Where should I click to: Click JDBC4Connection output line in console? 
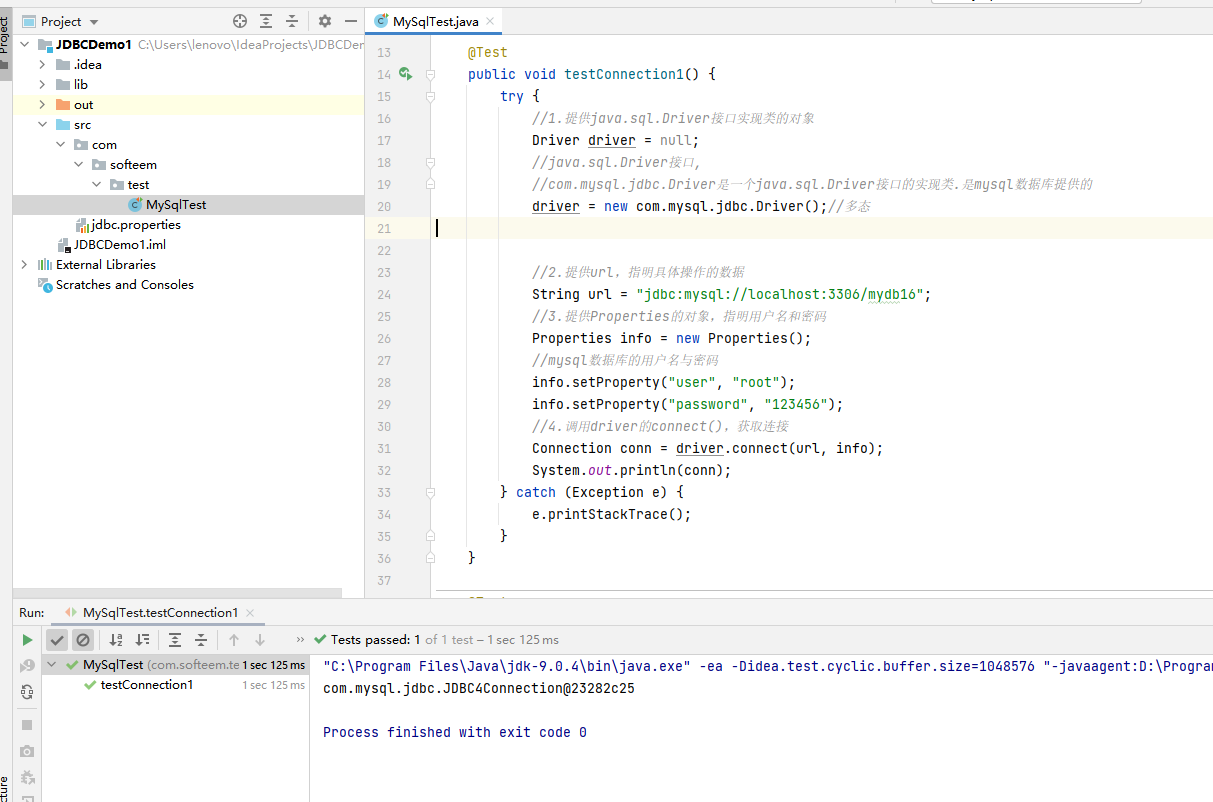pyautogui.click(x=479, y=689)
